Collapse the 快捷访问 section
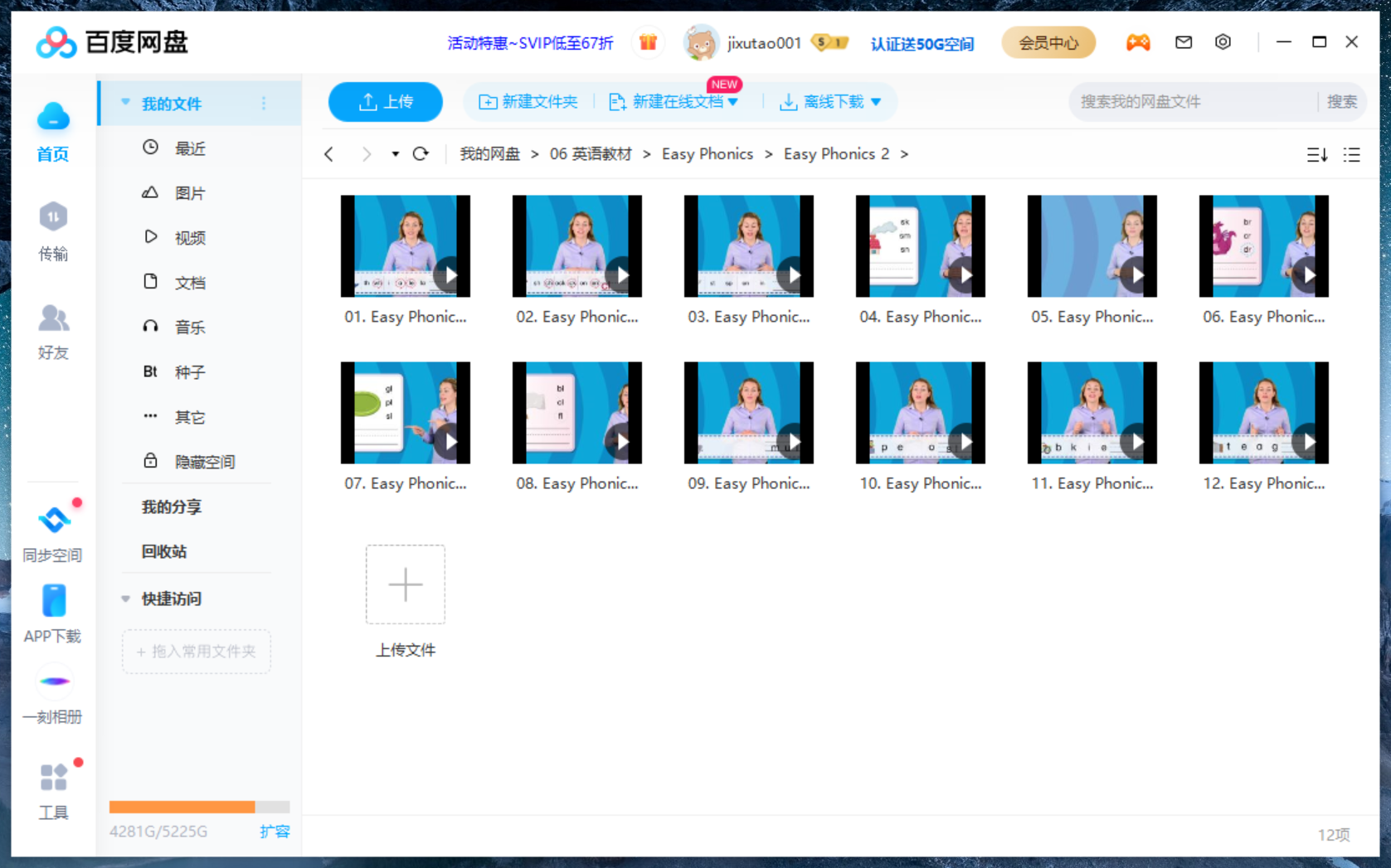The width and height of the screenshot is (1391, 868). click(x=126, y=599)
